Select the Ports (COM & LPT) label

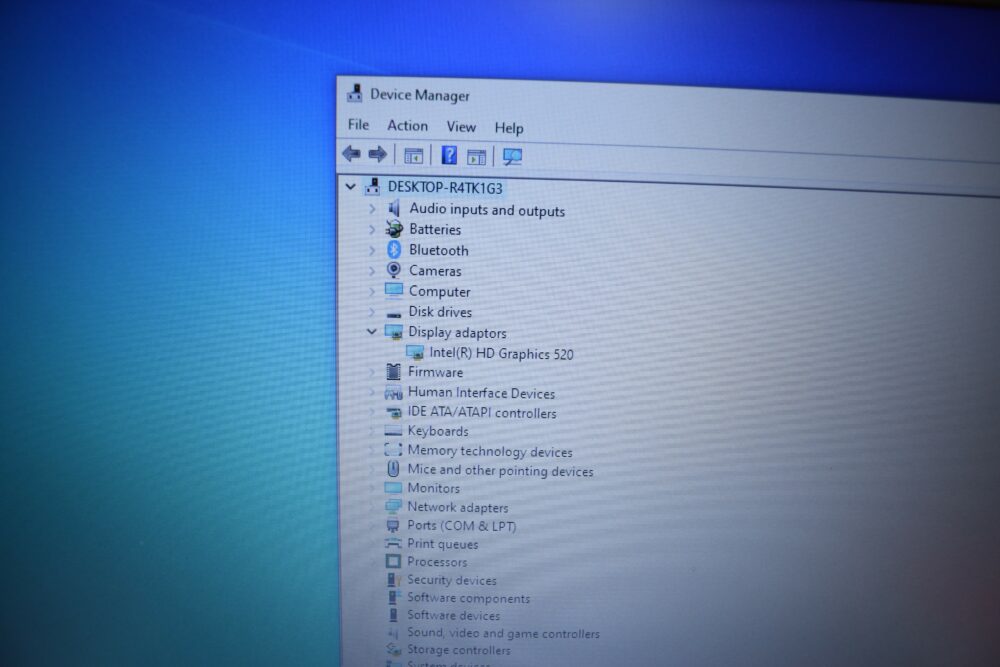(x=462, y=525)
